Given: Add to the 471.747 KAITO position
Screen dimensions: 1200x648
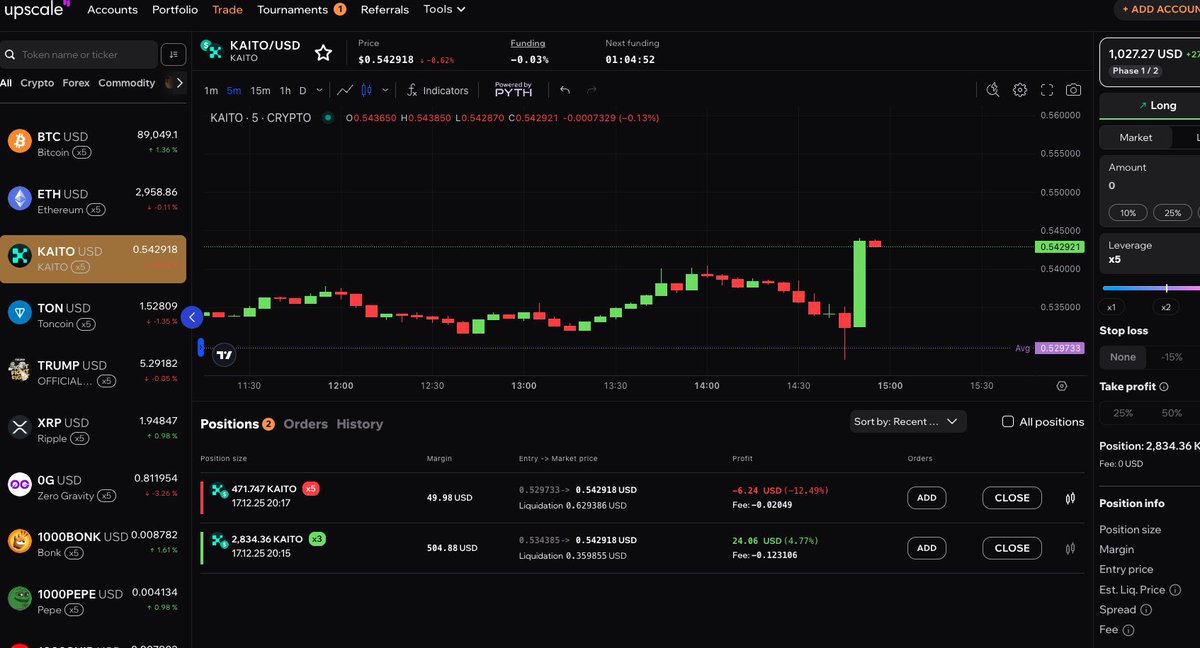Looking at the screenshot, I should [927, 497].
